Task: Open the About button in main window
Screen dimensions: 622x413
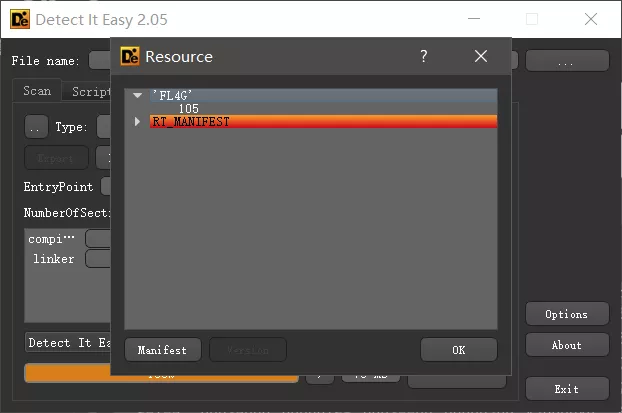Action: coord(567,345)
